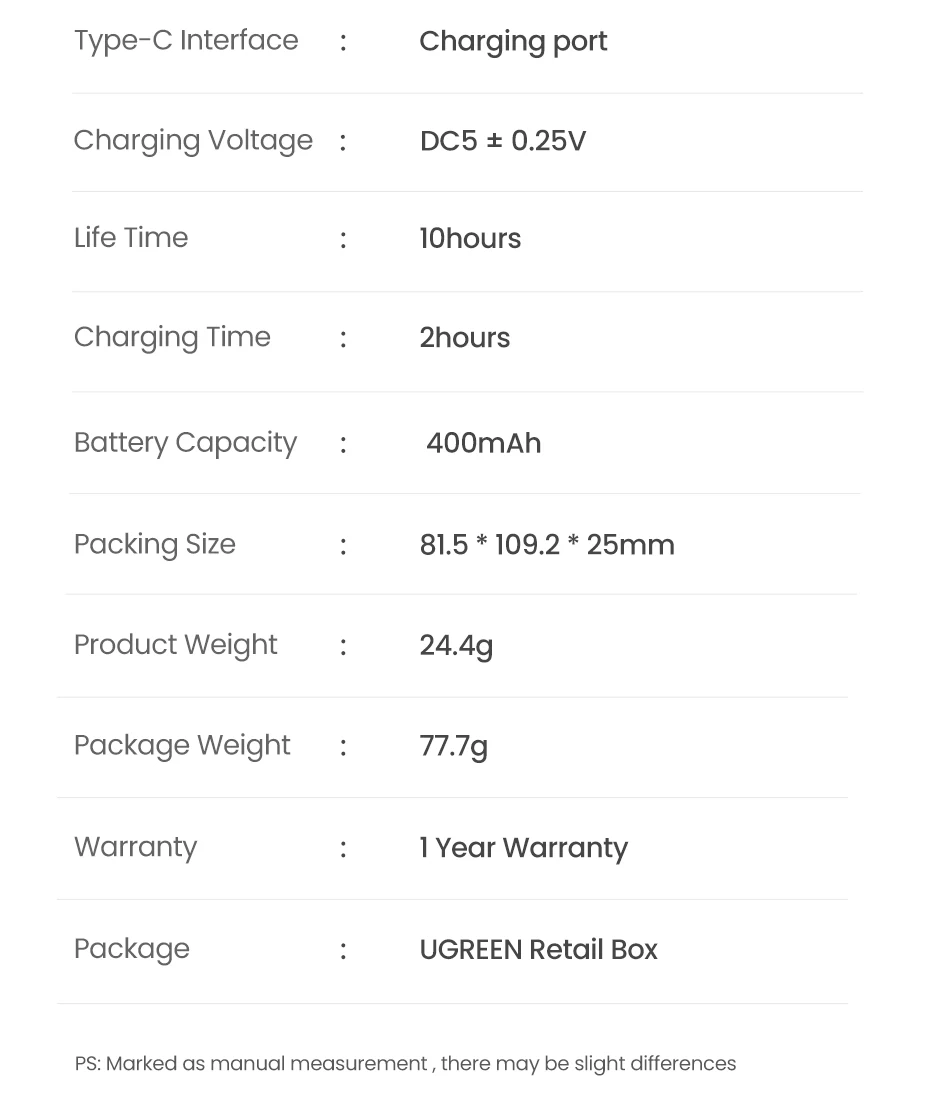Screen dimensions: 930x1106
Task: Click the PS manual measurement footnote
Action: [405, 1064]
